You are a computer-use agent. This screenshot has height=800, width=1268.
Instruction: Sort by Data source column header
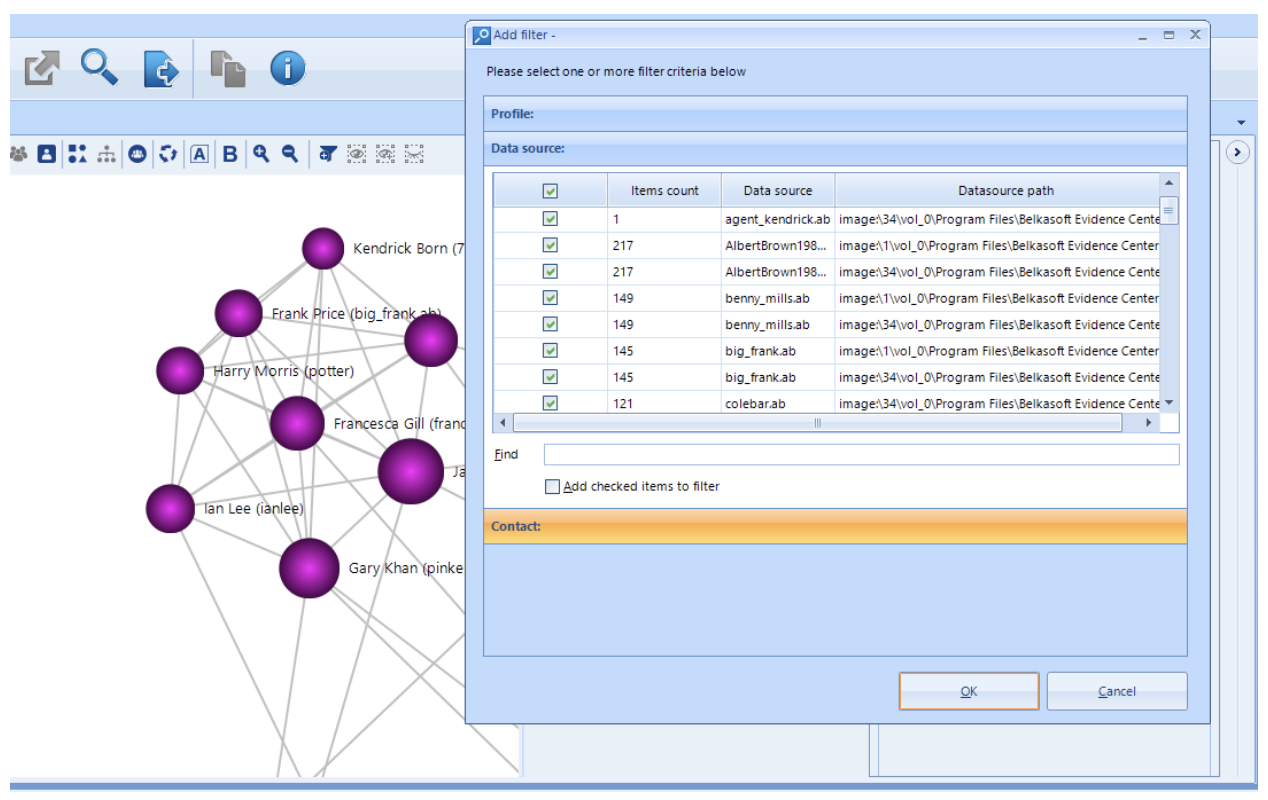pos(778,190)
